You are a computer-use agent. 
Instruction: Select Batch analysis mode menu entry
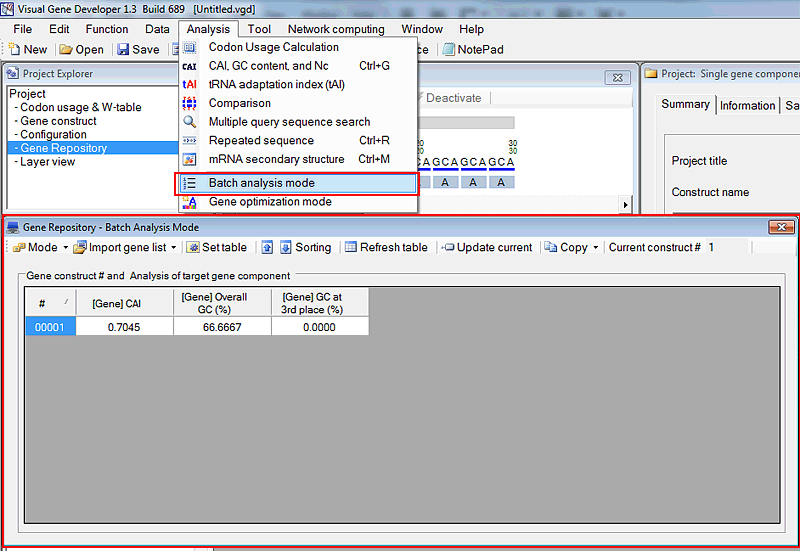coord(297,183)
